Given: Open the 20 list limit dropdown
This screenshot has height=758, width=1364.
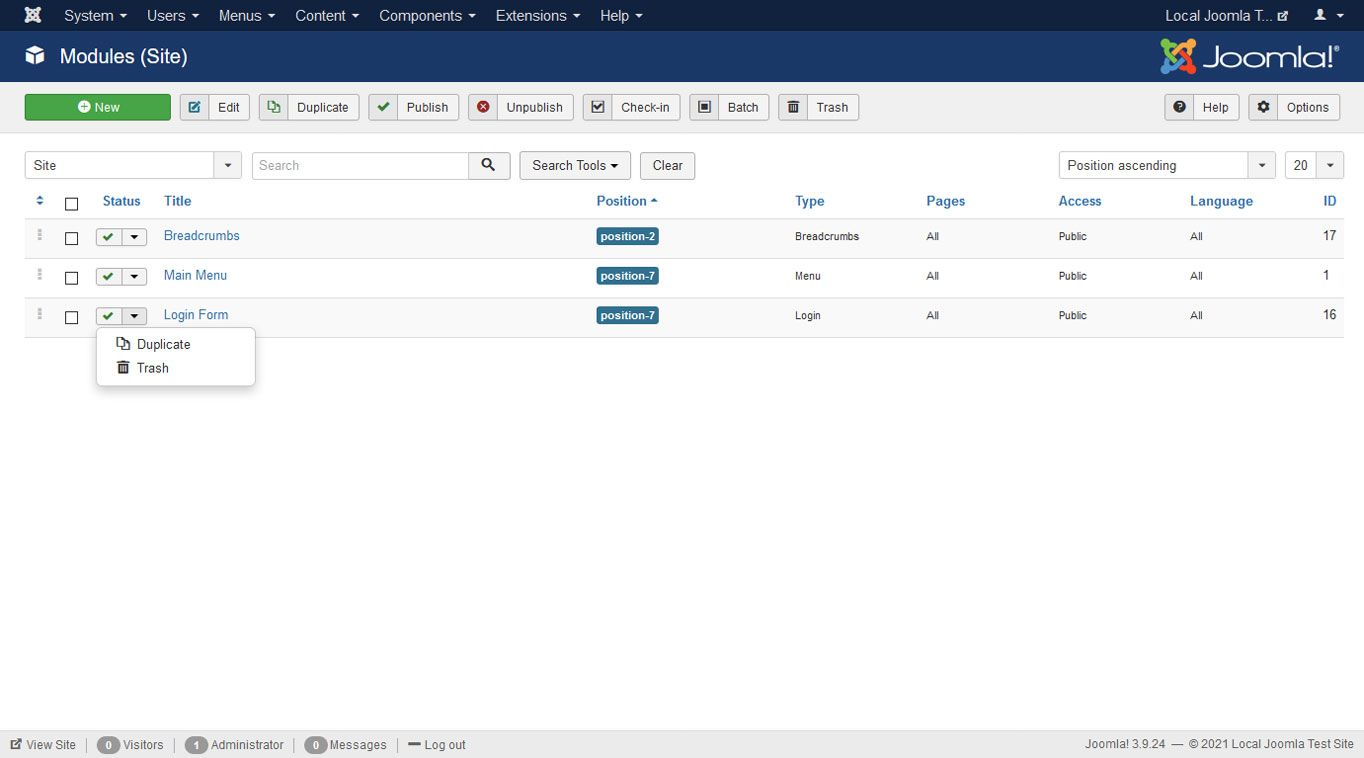Looking at the screenshot, I should [x=1314, y=165].
